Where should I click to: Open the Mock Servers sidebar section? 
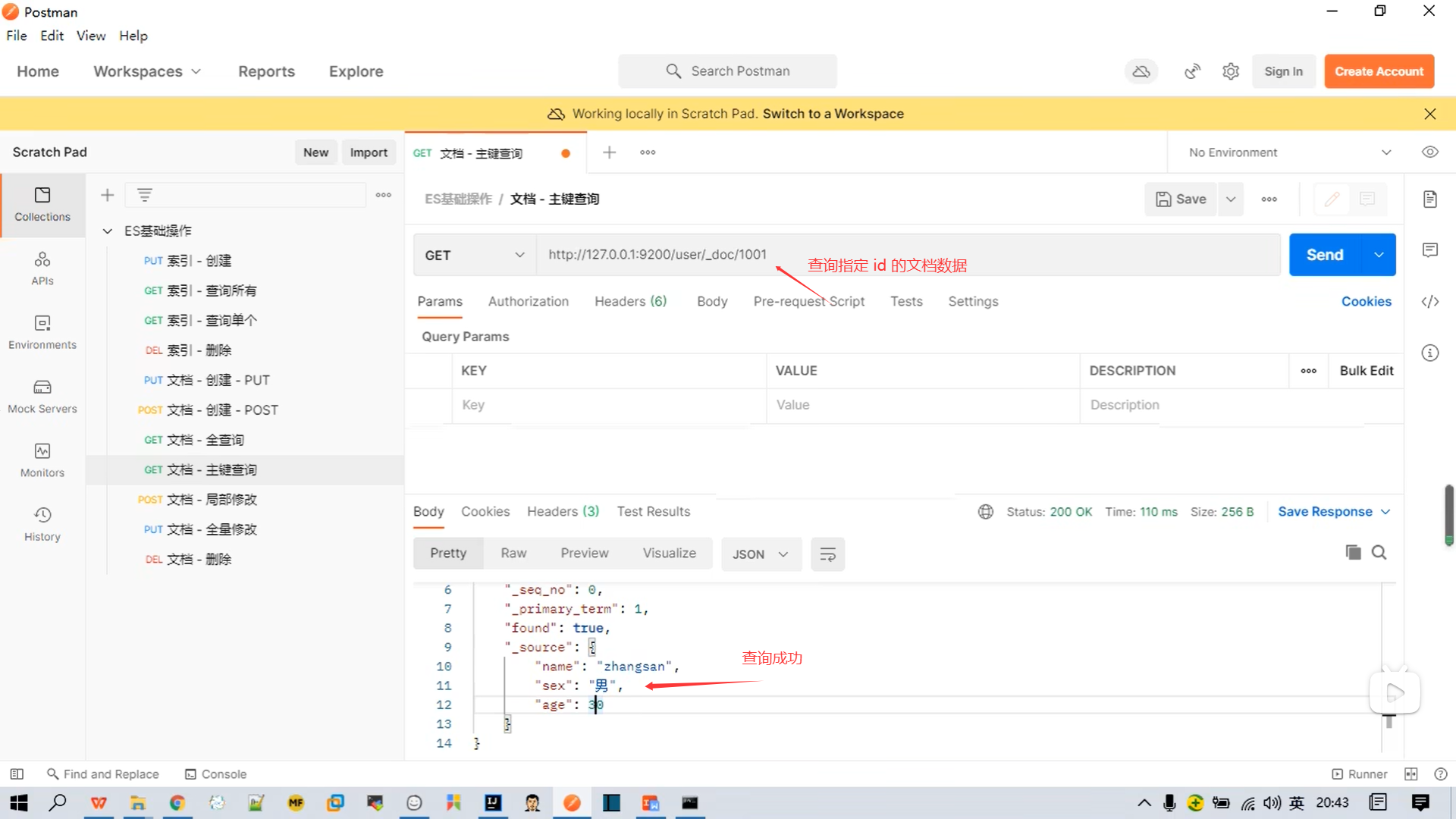pos(42,397)
